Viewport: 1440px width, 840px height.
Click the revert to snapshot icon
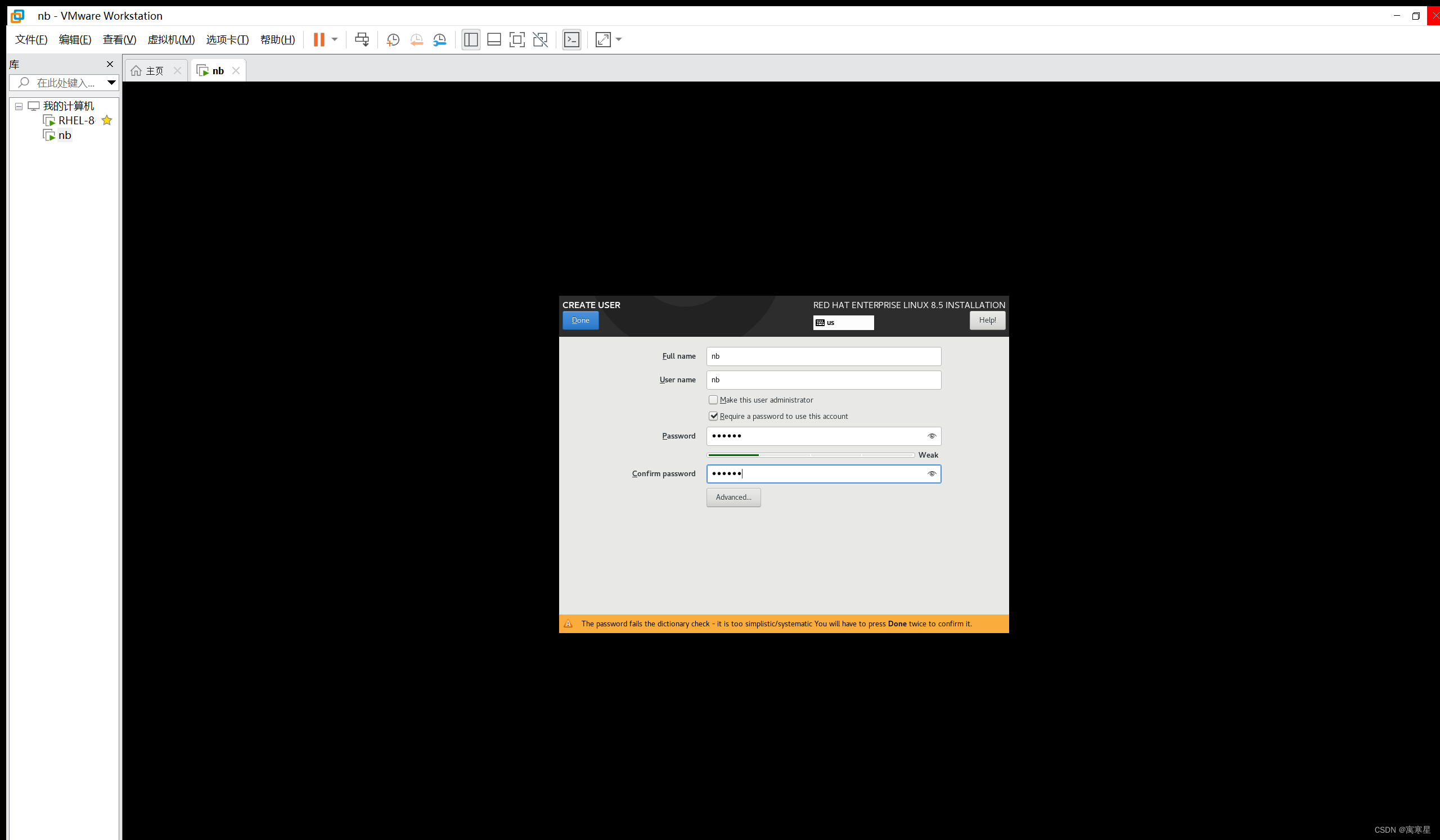[x=417, y=39]
